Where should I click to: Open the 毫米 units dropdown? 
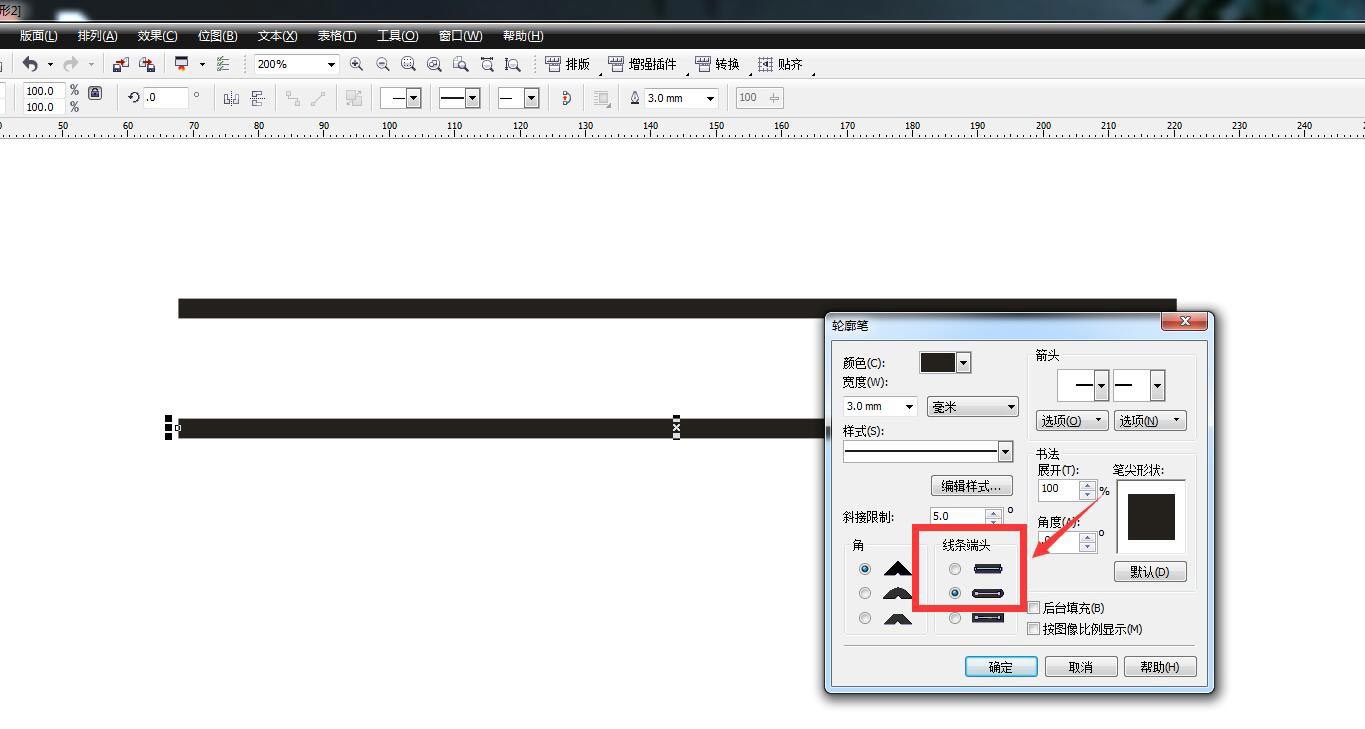point(972,407)
